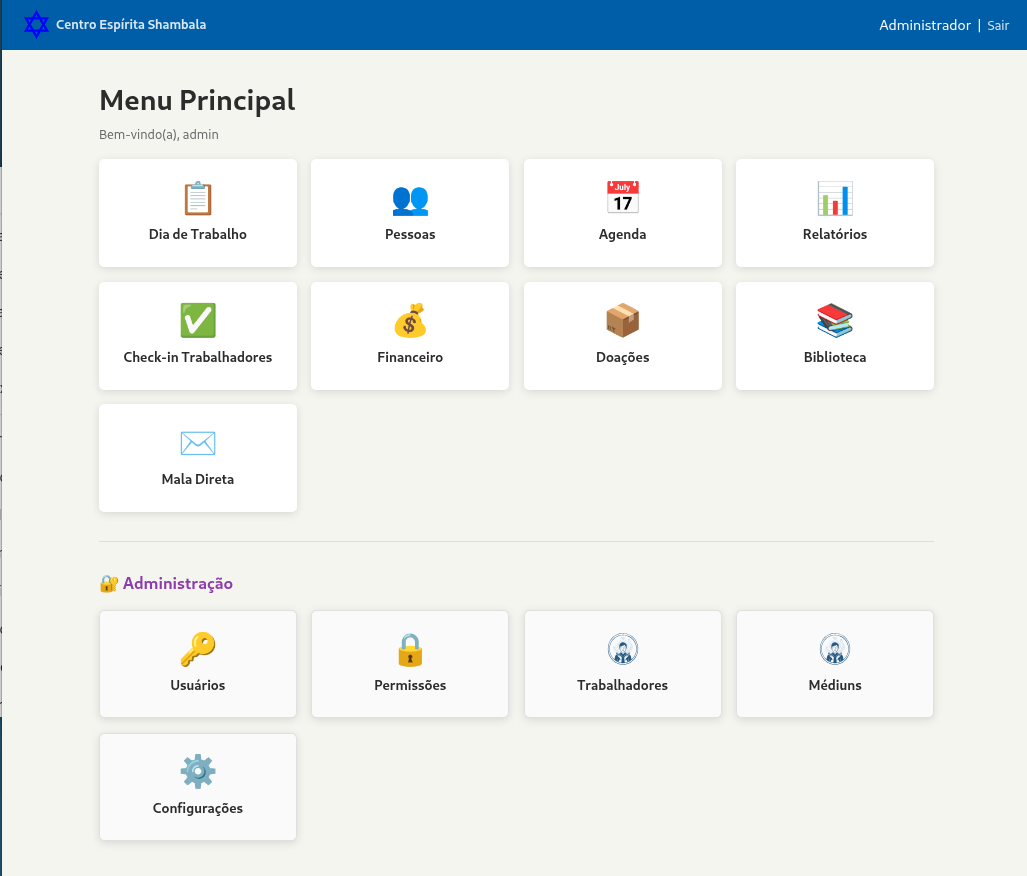The height and width of the screenshot is (876, 1027).
Task: Open the Mala Direta envelope icon
Action: 197,443
